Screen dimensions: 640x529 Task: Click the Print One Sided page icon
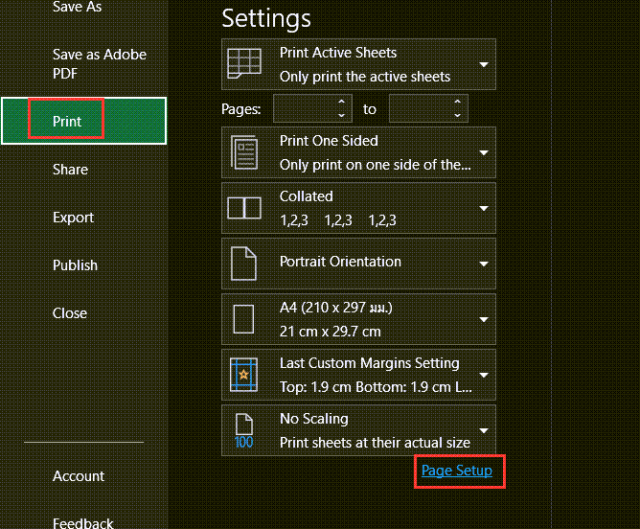[x=244, y=152]
